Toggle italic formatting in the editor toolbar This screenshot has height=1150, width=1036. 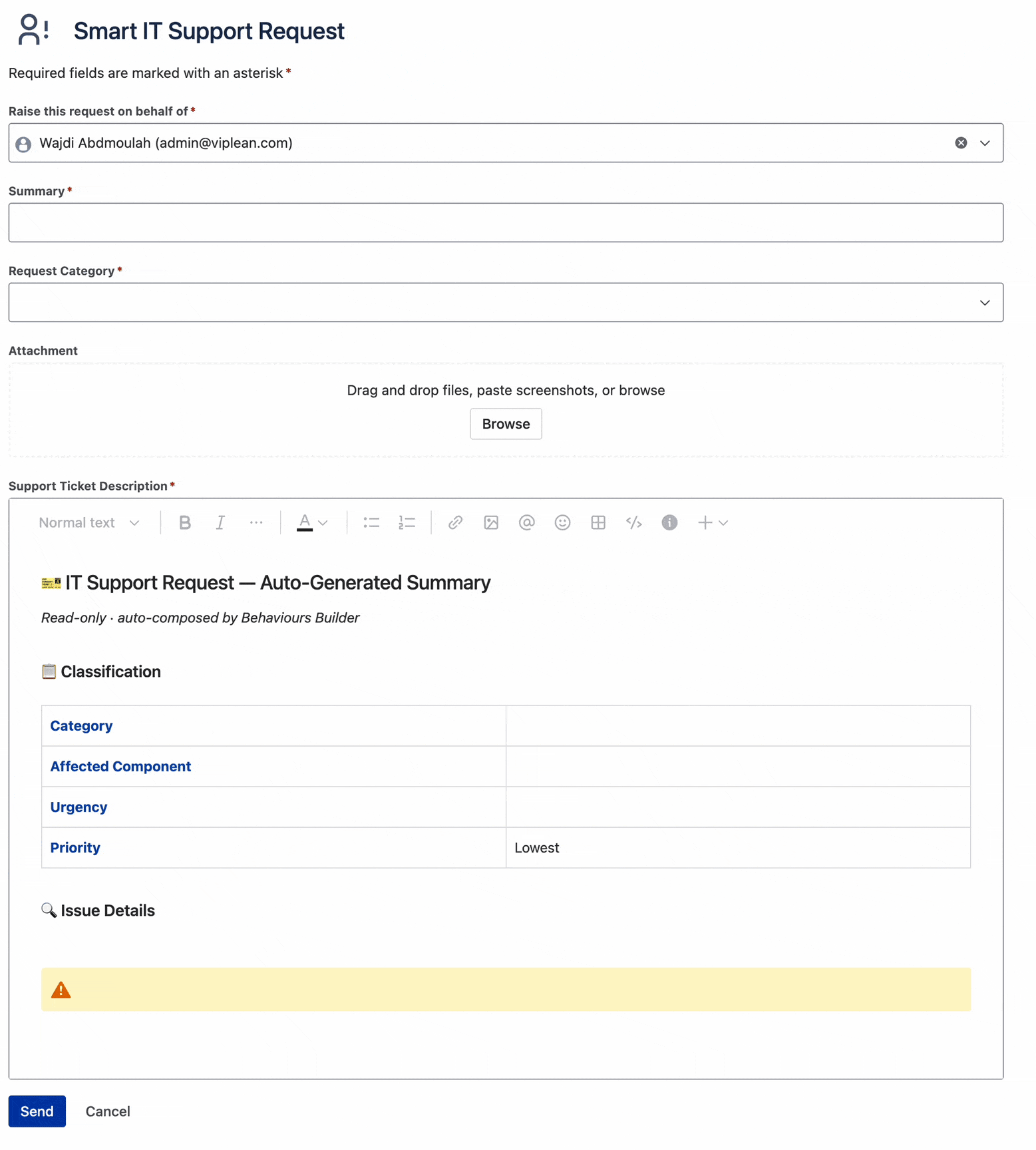[x=220, y=523]
